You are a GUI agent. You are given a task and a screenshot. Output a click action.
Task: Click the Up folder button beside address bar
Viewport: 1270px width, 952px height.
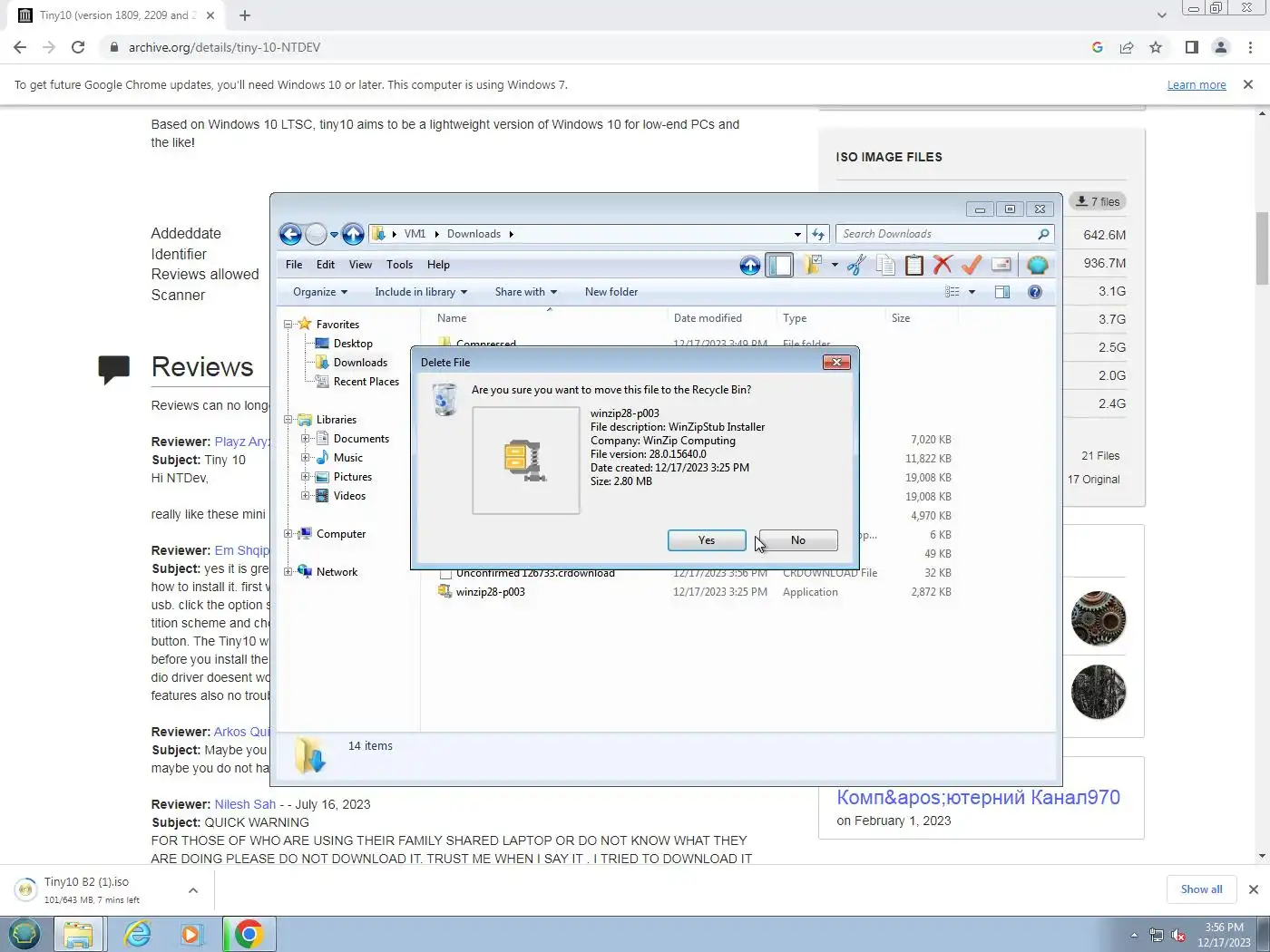353,235
